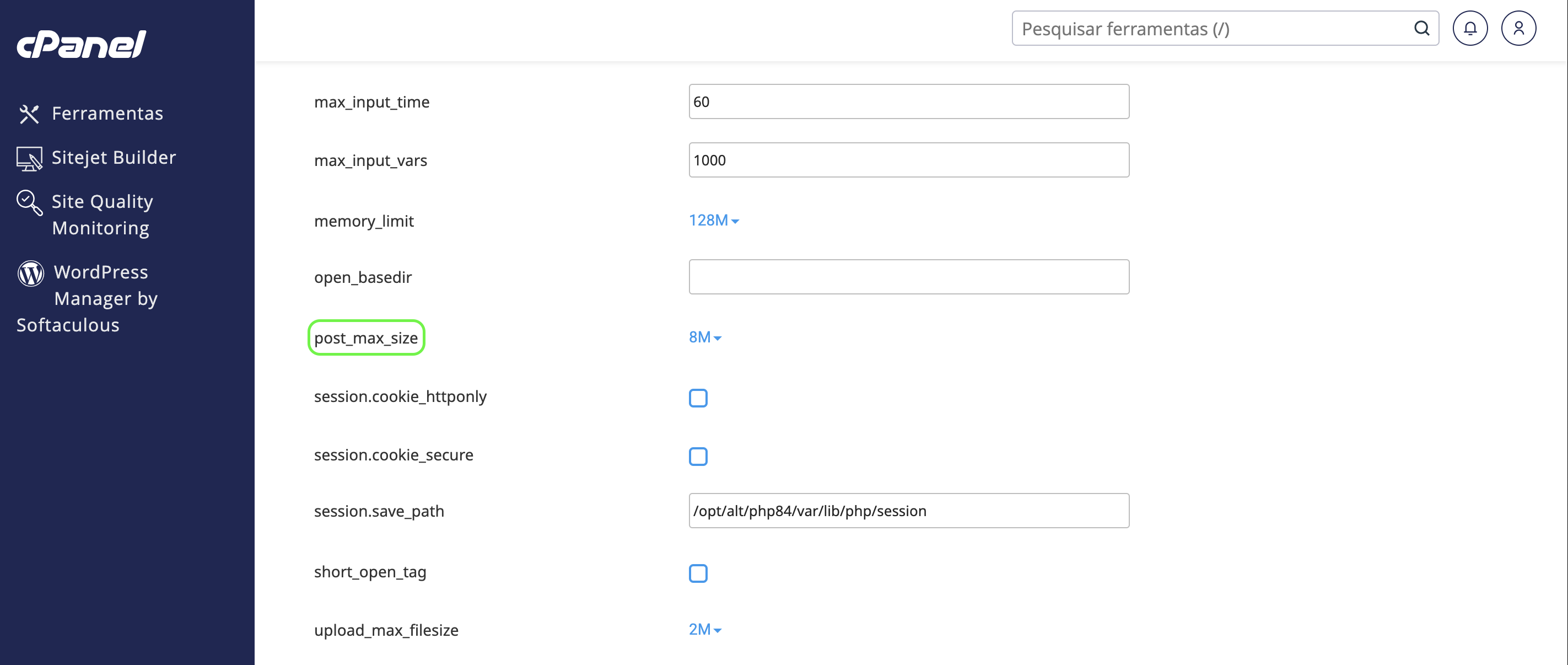Open the notifications bell icon
The width and height of the screenshot is (1568, 665).
(x=1470, y=28)
